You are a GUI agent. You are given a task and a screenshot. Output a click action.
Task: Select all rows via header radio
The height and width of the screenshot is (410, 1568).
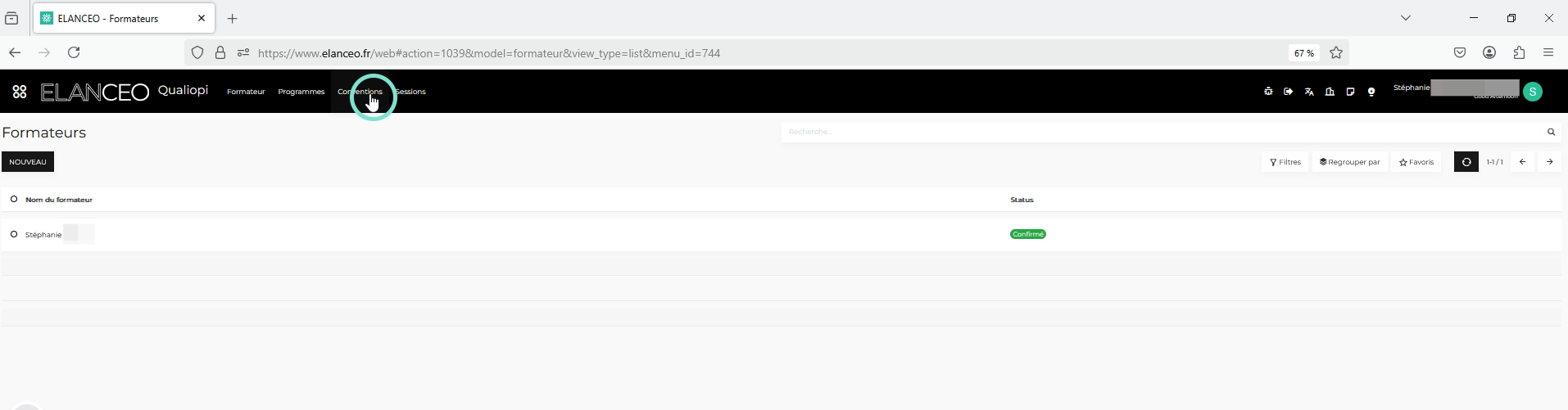pyautogui.click(x=14, y=199)
